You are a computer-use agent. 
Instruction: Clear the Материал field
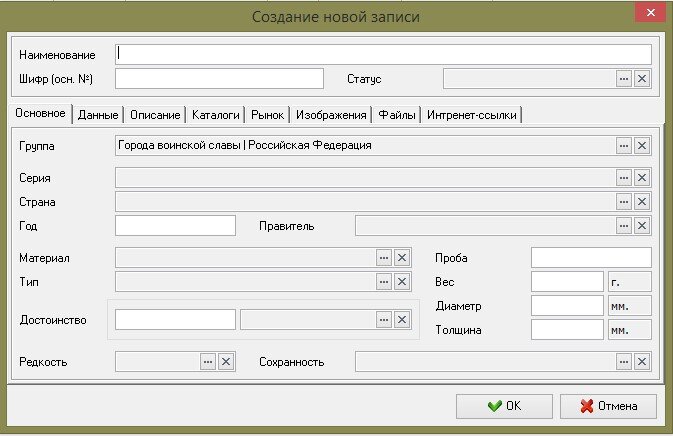pos(402,258)
